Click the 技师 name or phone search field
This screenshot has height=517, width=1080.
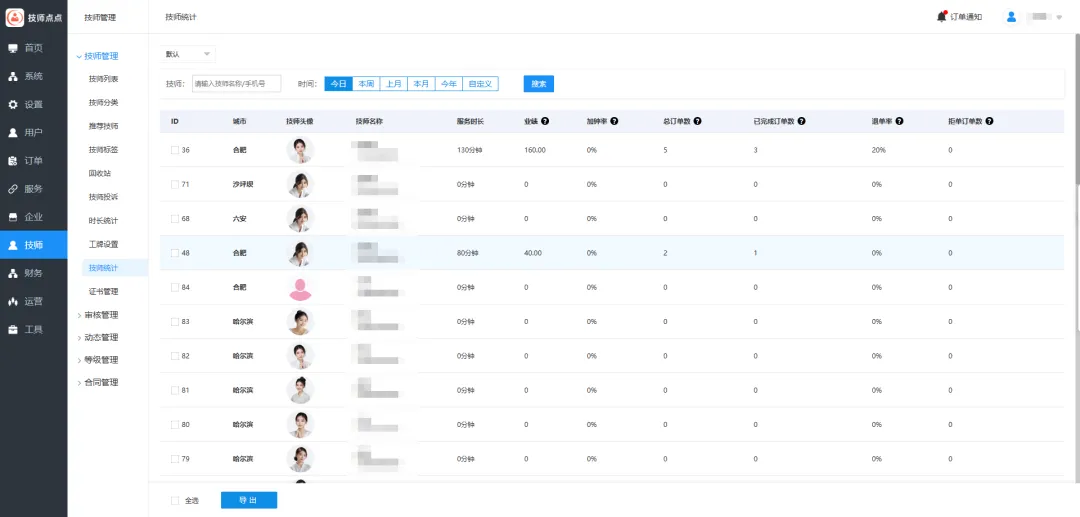(x=236, y=84)
